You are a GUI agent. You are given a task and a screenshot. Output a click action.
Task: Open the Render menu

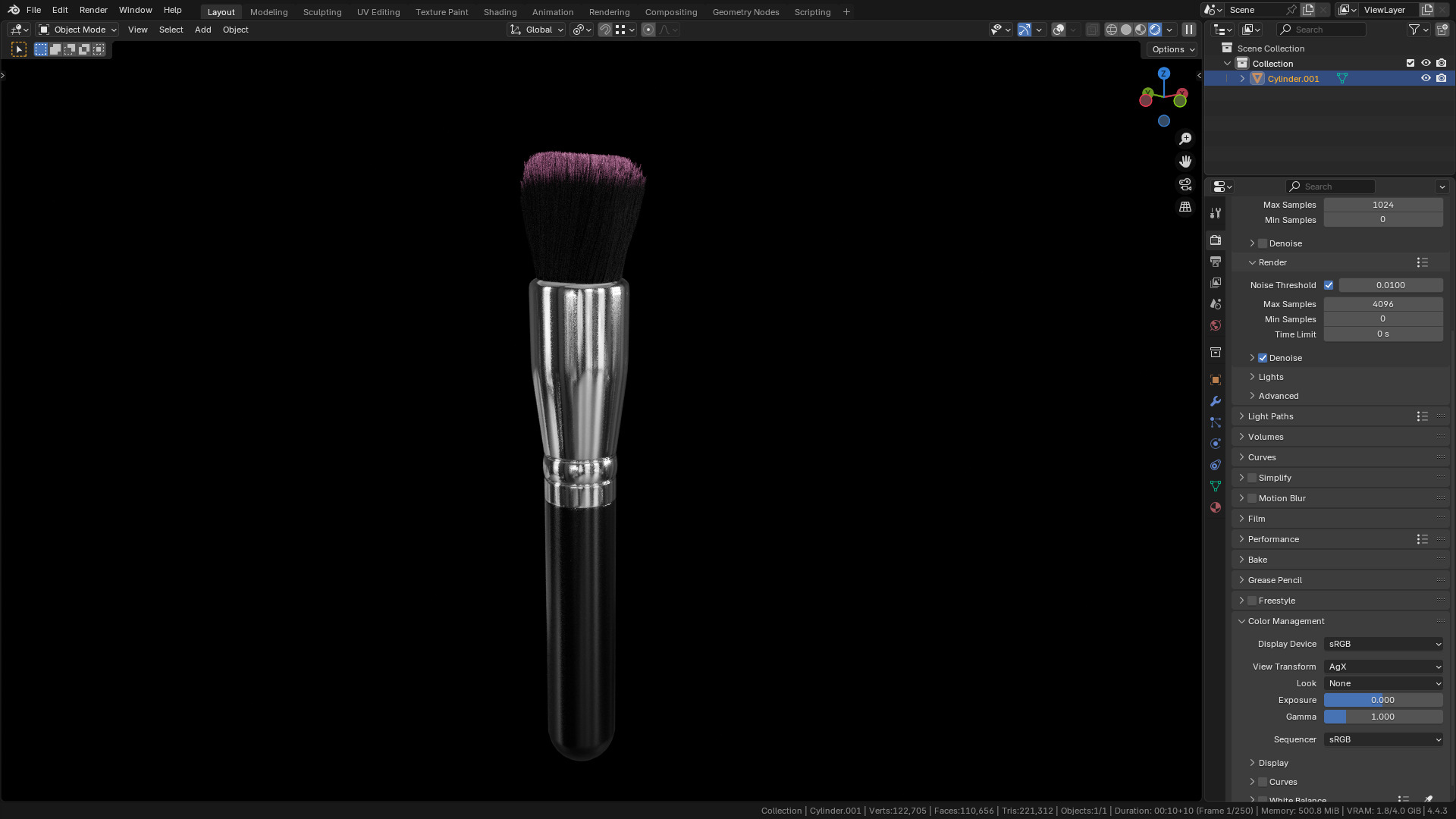93,10
